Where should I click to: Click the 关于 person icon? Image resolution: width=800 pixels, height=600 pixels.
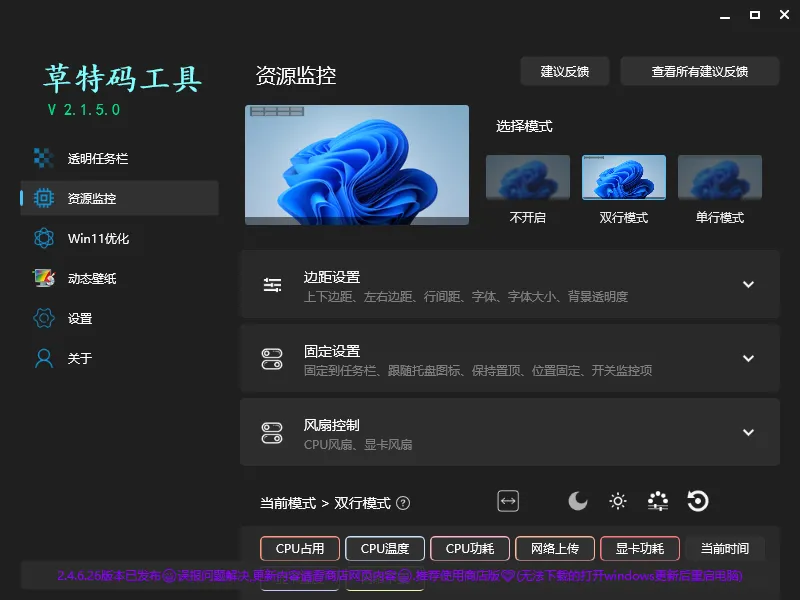click(44, 358)
